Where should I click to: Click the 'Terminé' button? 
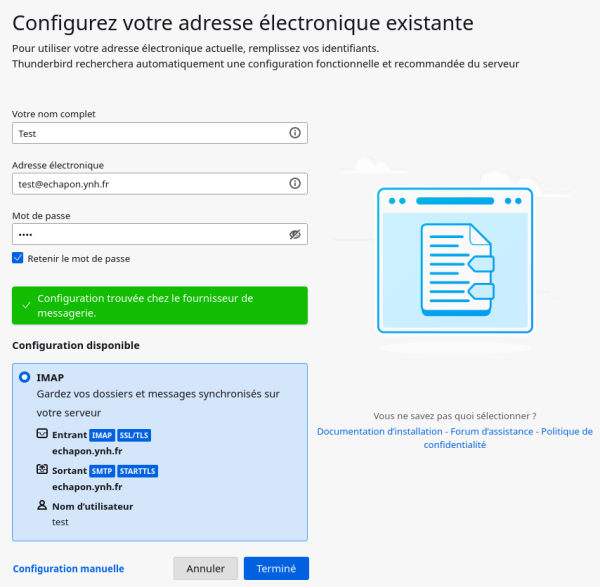point(276,569)
